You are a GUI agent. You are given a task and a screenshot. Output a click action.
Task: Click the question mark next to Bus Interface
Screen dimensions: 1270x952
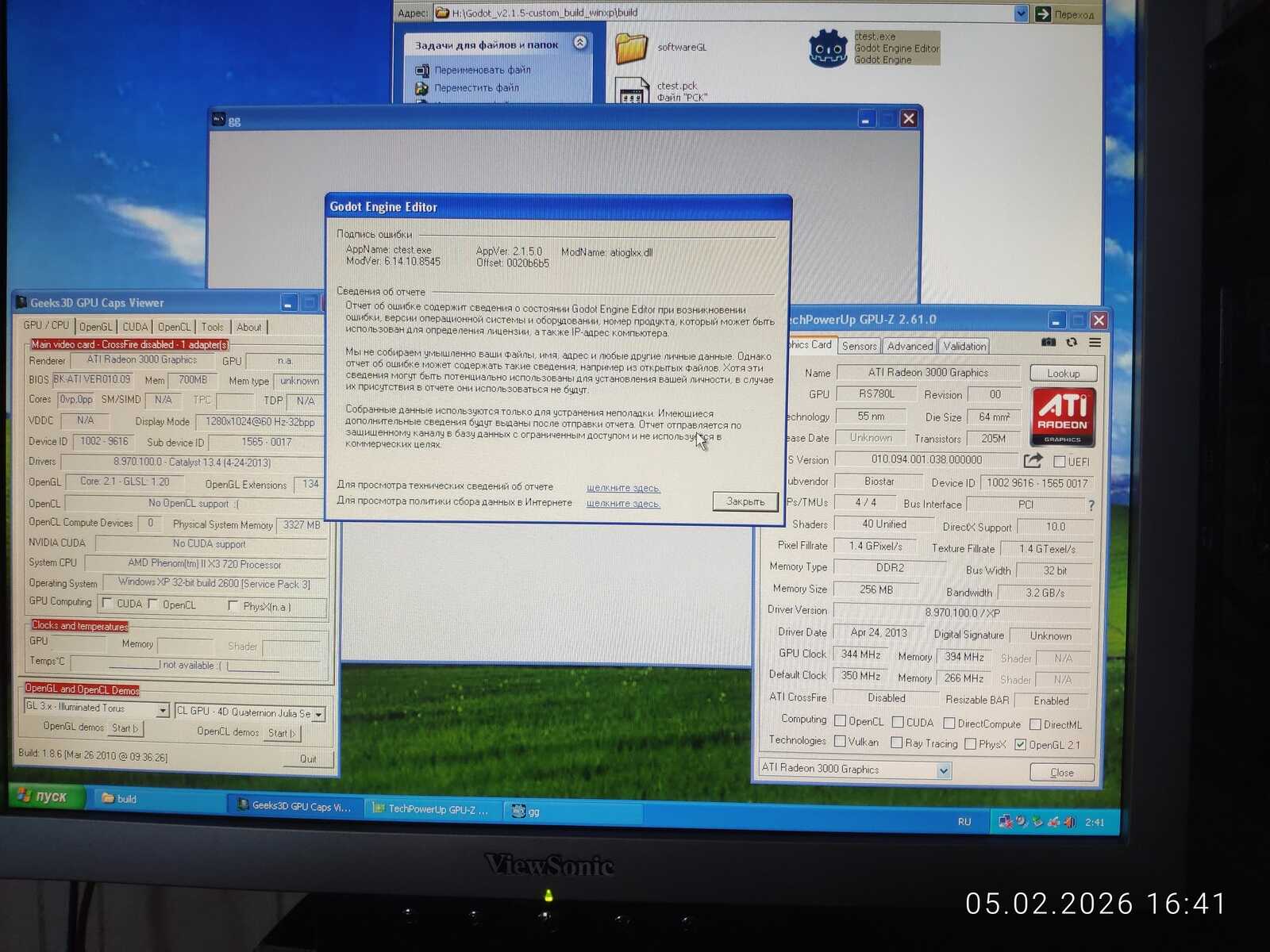pyautogui.click(x=1091, y=505)
